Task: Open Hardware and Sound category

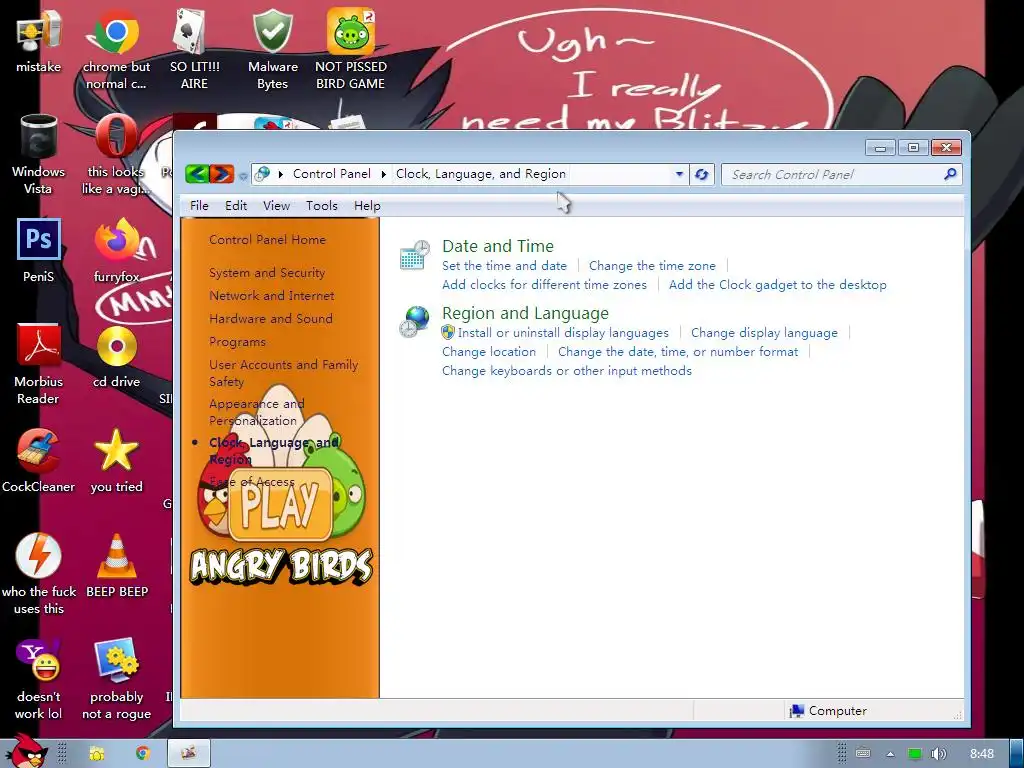Action: pos(271,319)
